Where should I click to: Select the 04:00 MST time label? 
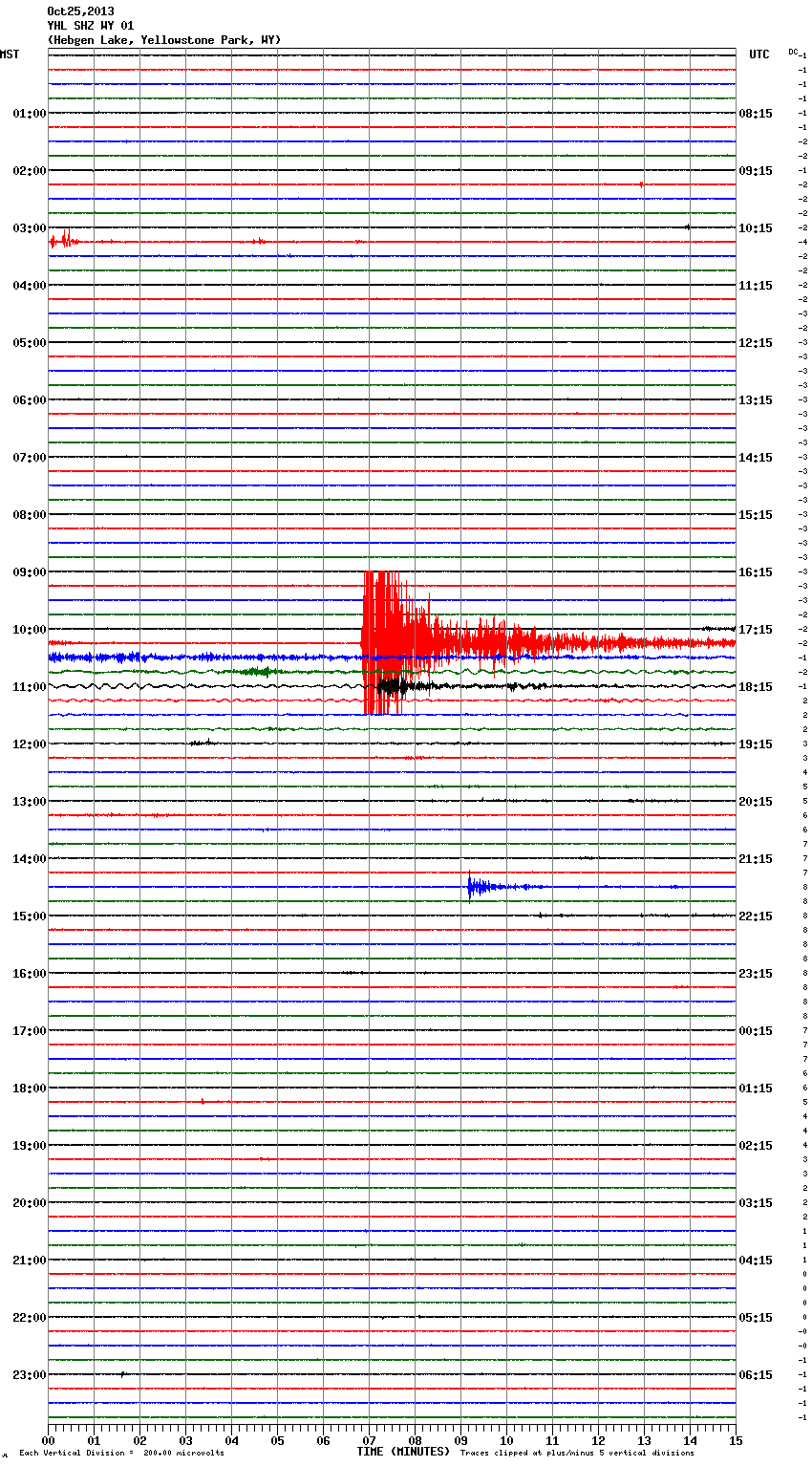[29, 286]
